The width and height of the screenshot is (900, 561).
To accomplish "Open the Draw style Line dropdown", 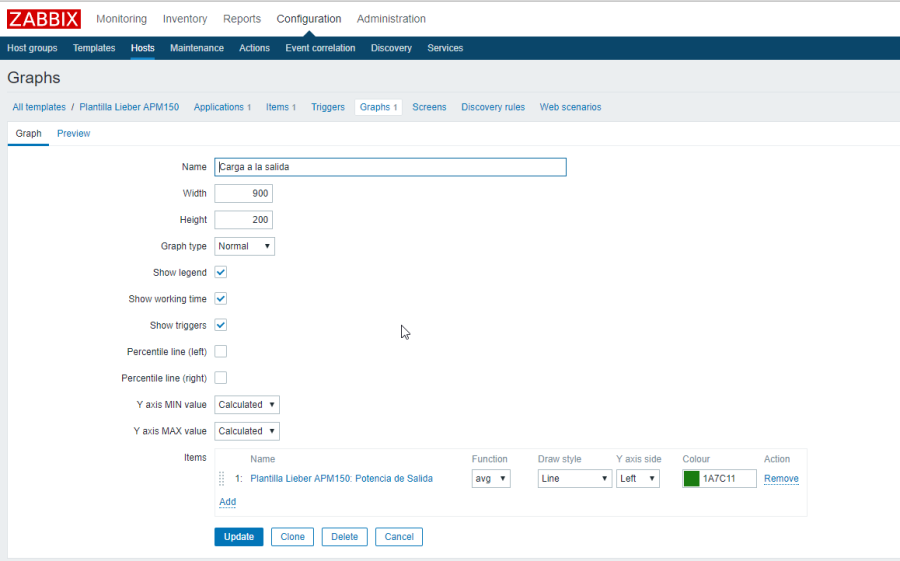I will tap(574, 479).
